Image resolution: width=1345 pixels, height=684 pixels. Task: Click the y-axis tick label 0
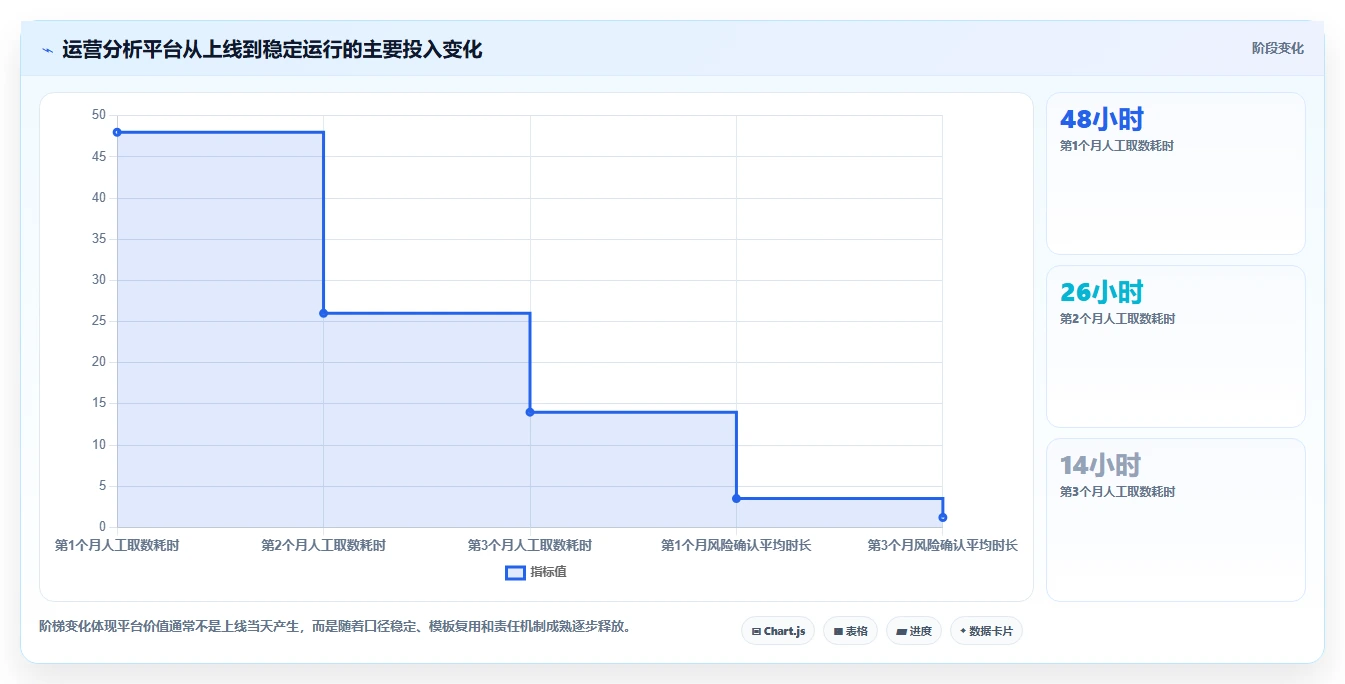click(x=102, y=527)
